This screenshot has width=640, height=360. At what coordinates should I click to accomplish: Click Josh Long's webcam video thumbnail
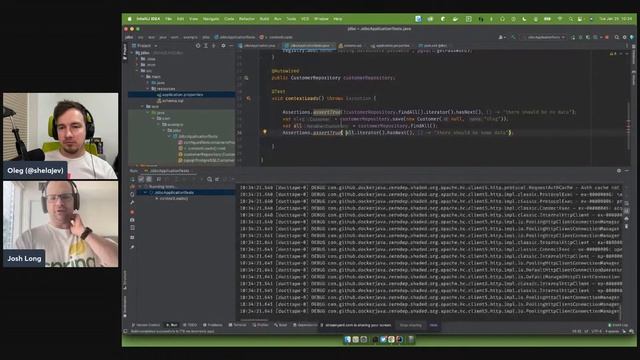point(60,224)
